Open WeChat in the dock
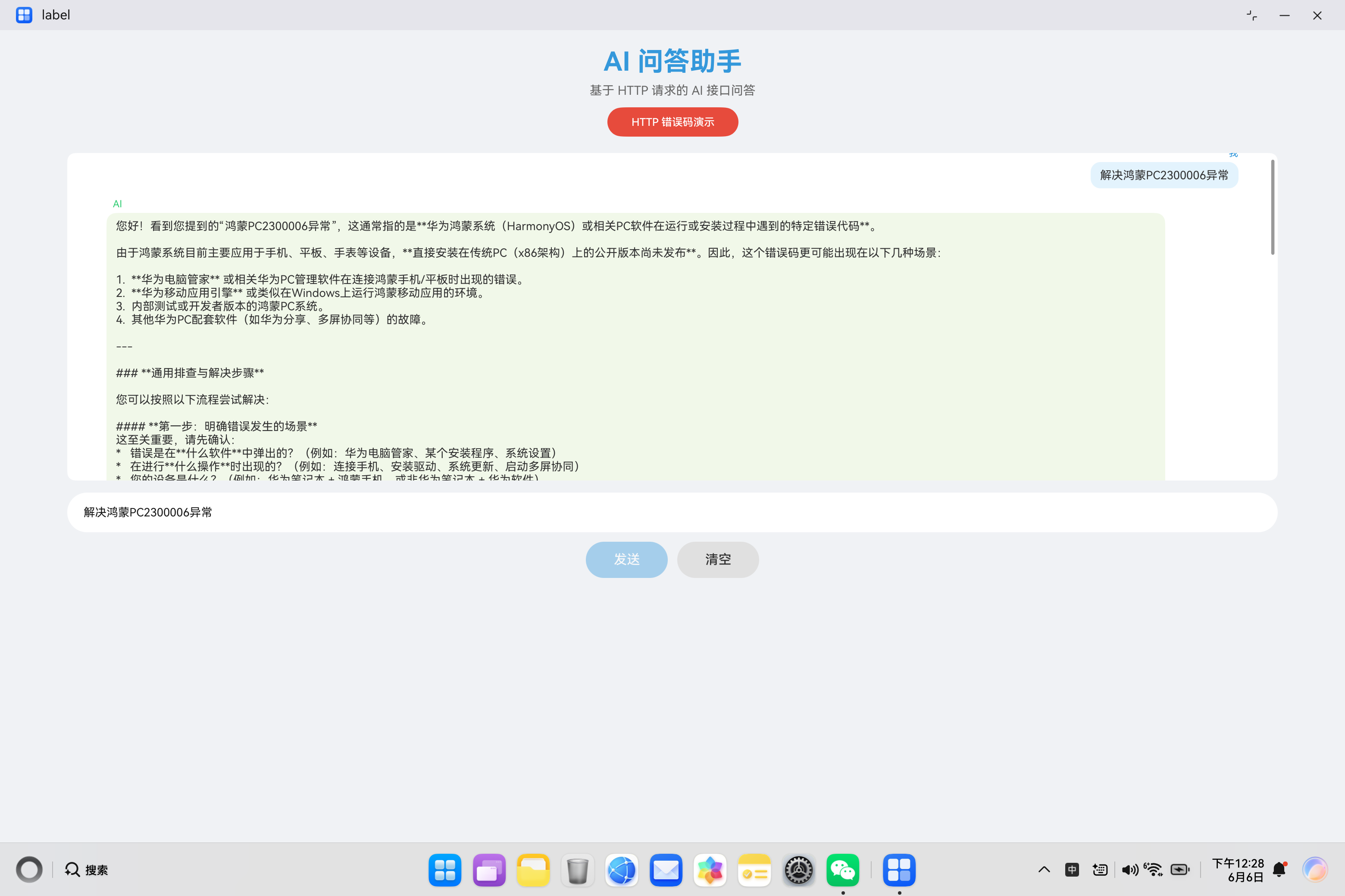 click(842, 870)
